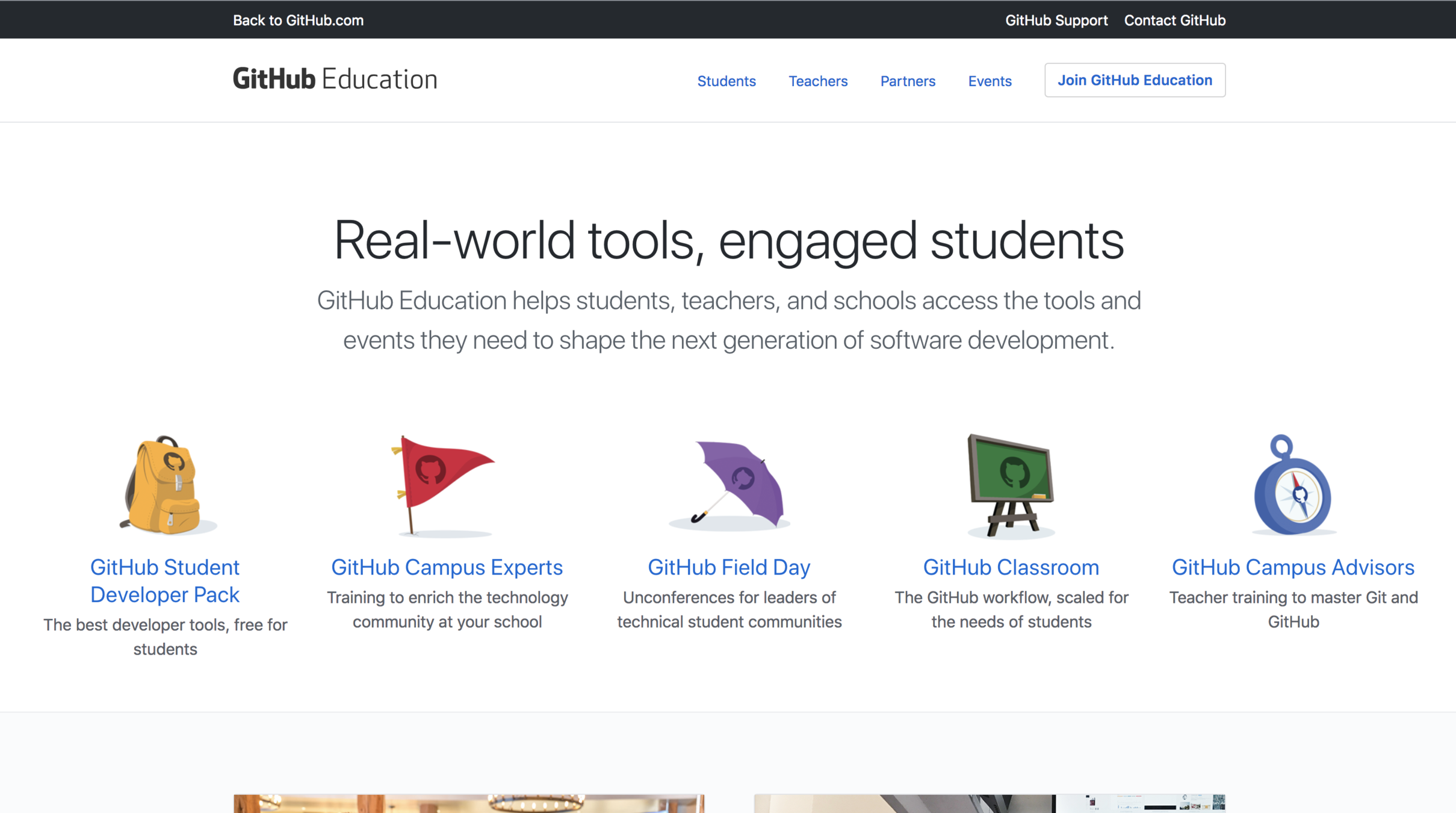Click the red Campus Experts pennant flag icon
Viewport: 1456px width, 813px height.
pos(444,485)
